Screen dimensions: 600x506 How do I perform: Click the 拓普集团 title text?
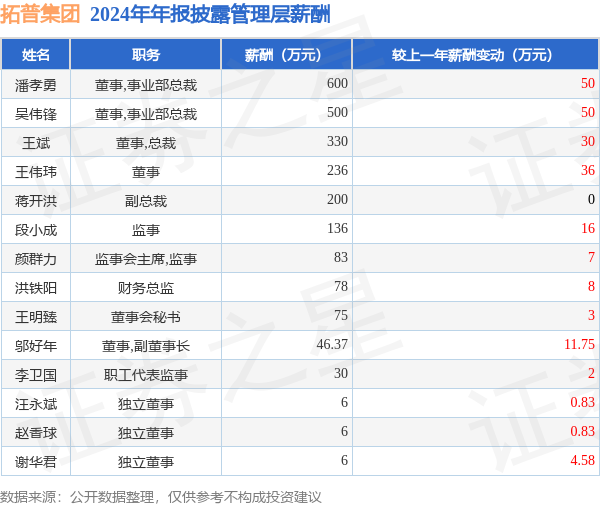(x=40, y=14)
